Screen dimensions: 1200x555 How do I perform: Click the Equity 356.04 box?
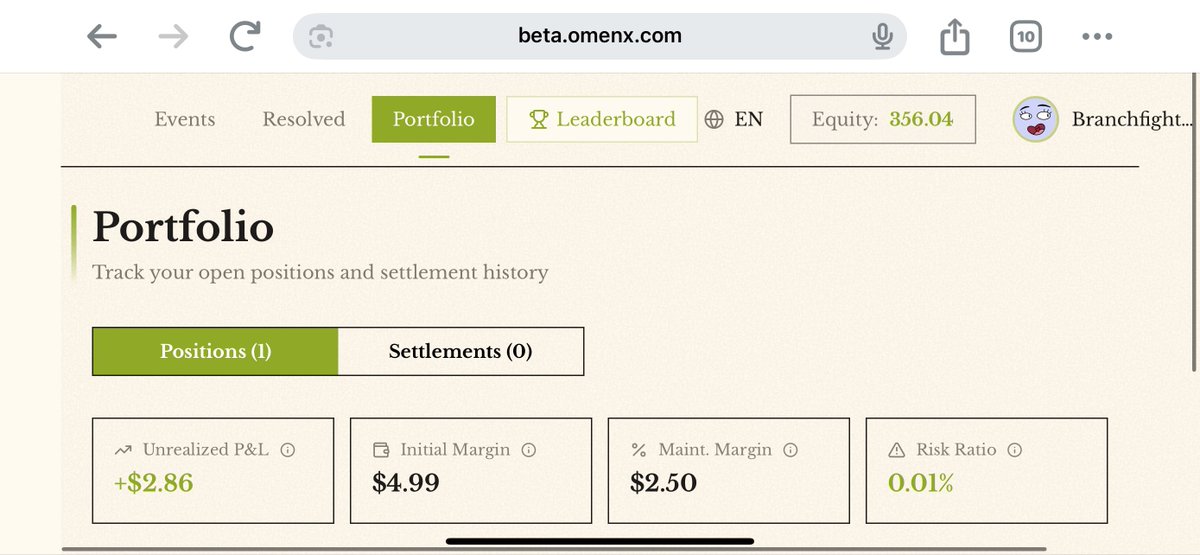882,120
